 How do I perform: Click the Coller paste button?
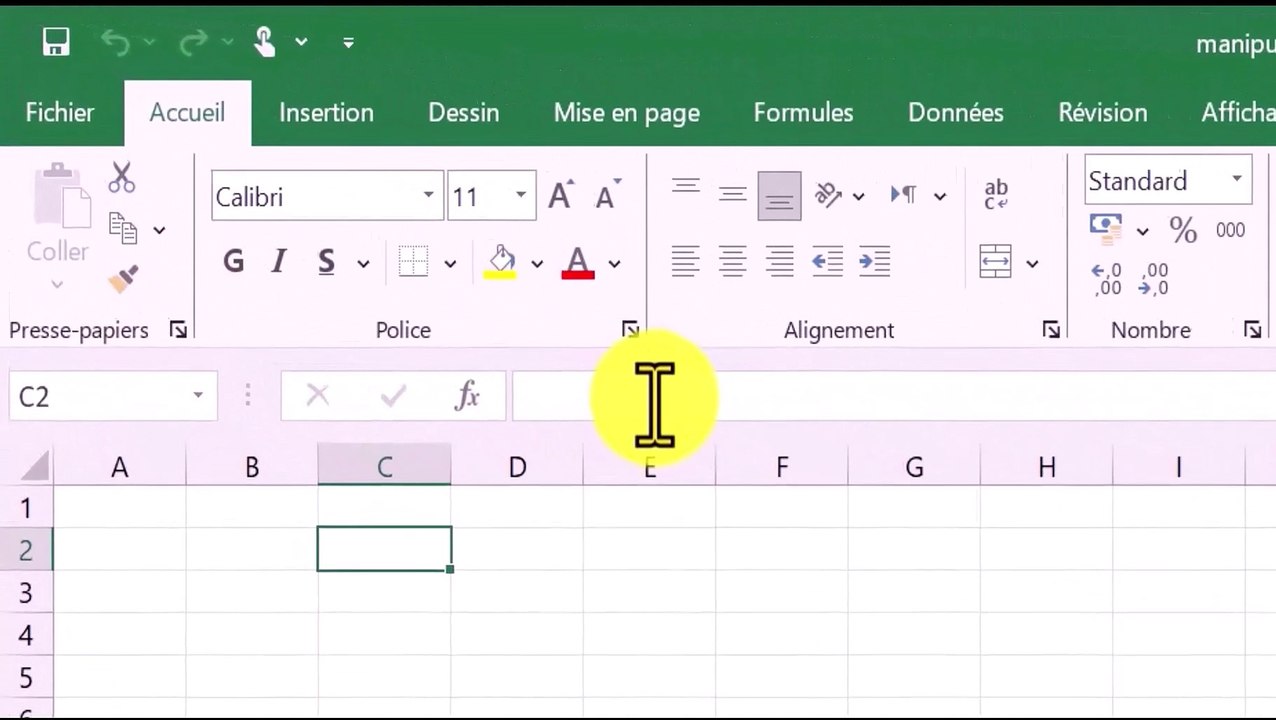pos(58,214)
